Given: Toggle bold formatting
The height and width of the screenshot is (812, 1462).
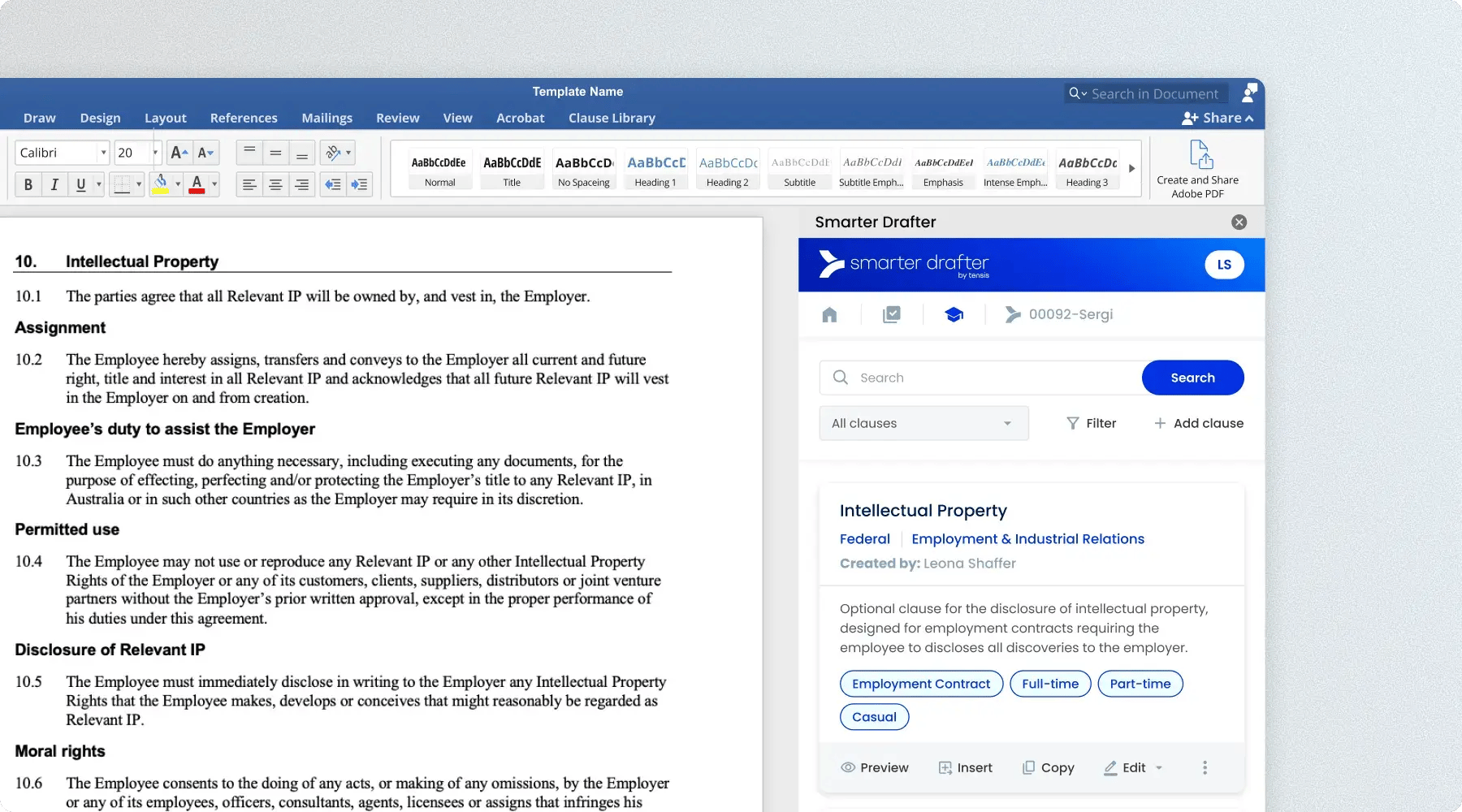Looking at the screenshot, I should (x=28, y=185).
